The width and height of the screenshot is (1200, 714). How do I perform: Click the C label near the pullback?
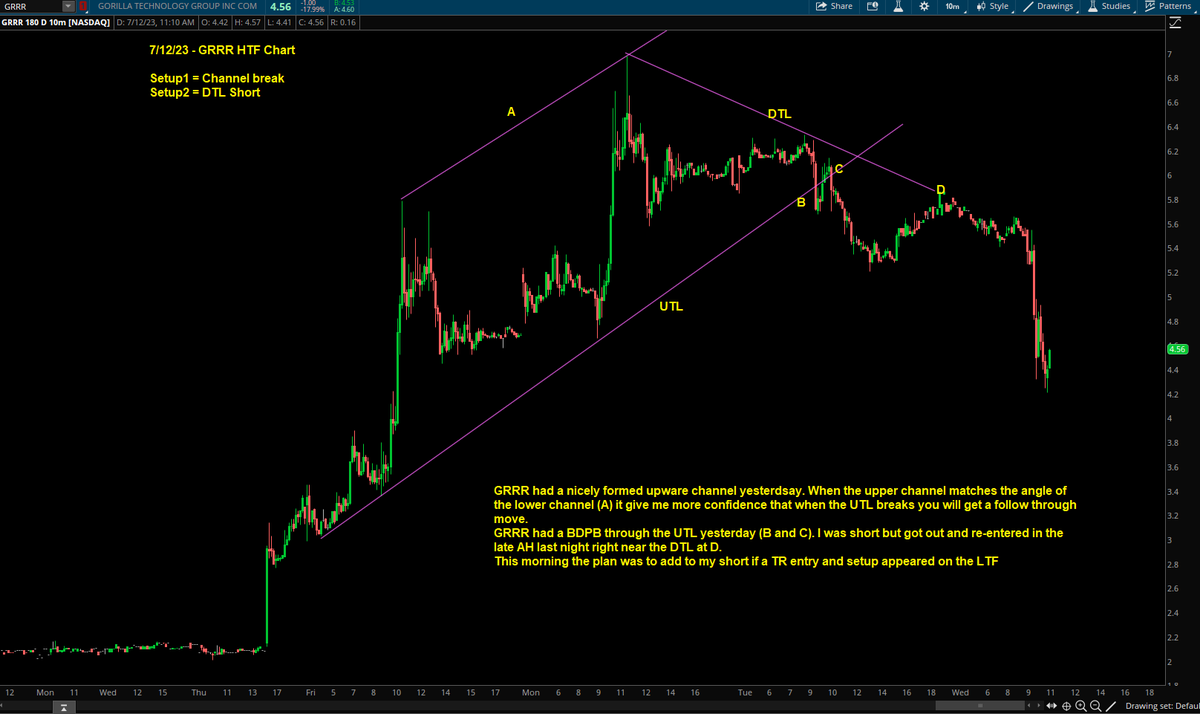coord(838,168)
